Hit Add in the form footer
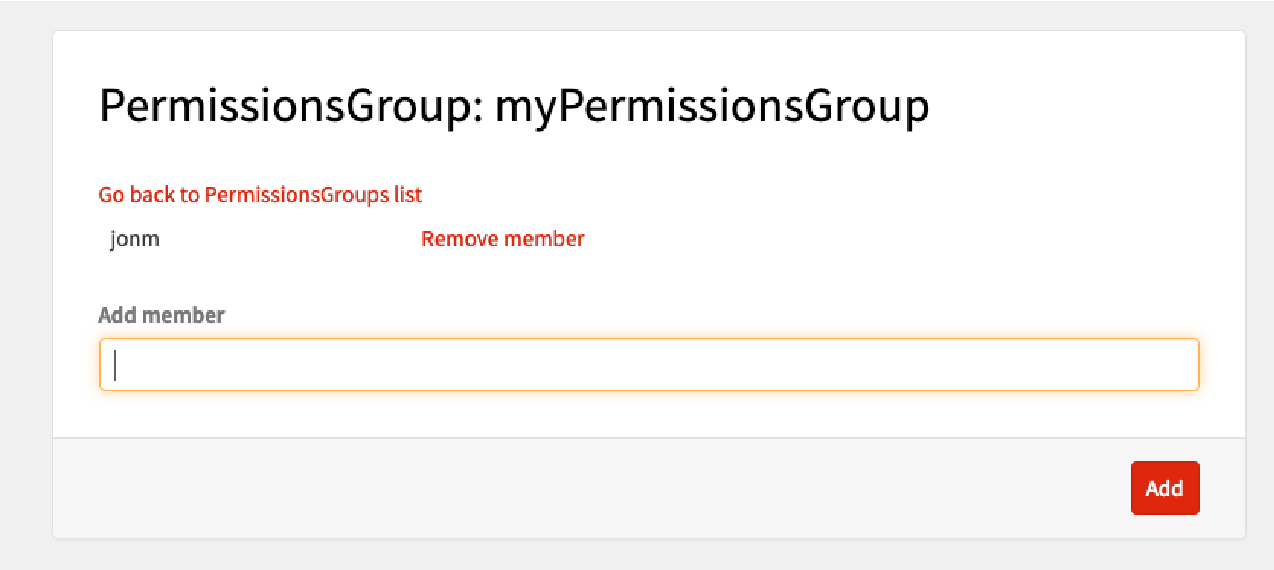 pyautogui.click(x=1164, y=488)
